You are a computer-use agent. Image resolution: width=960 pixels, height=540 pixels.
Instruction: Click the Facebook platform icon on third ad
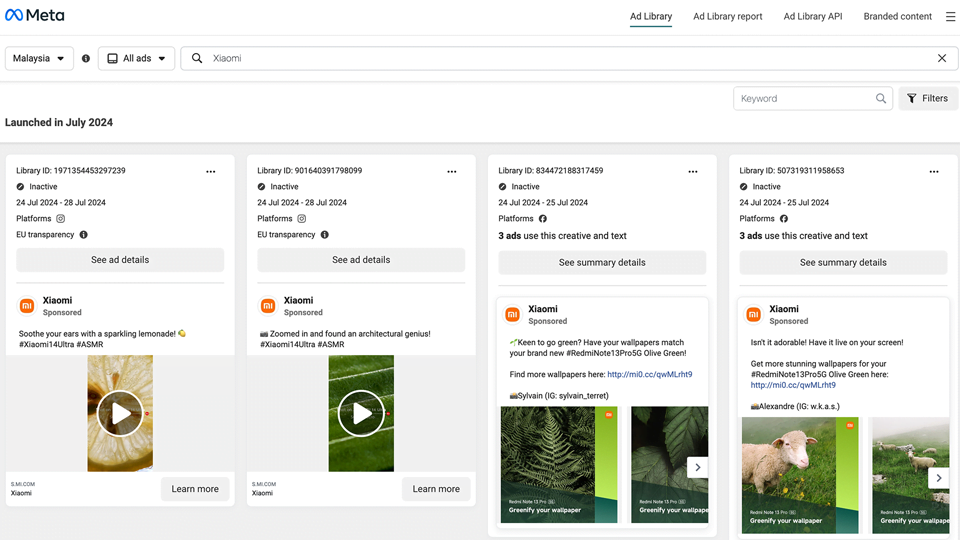[x=542, y=219]
